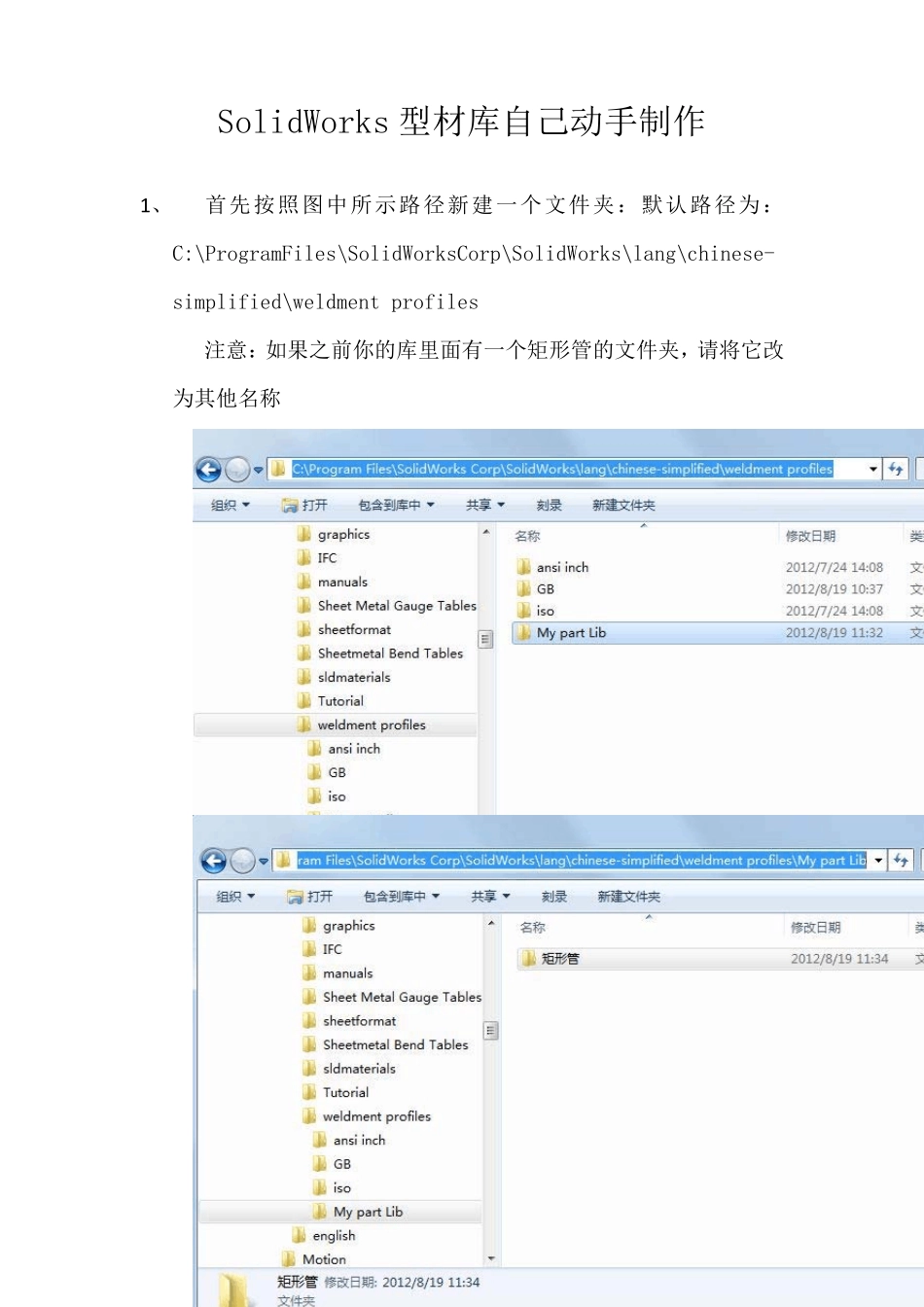924x1307 pixels.
Task: Select sldmaterials folder in upper tree
Action: 344,677
